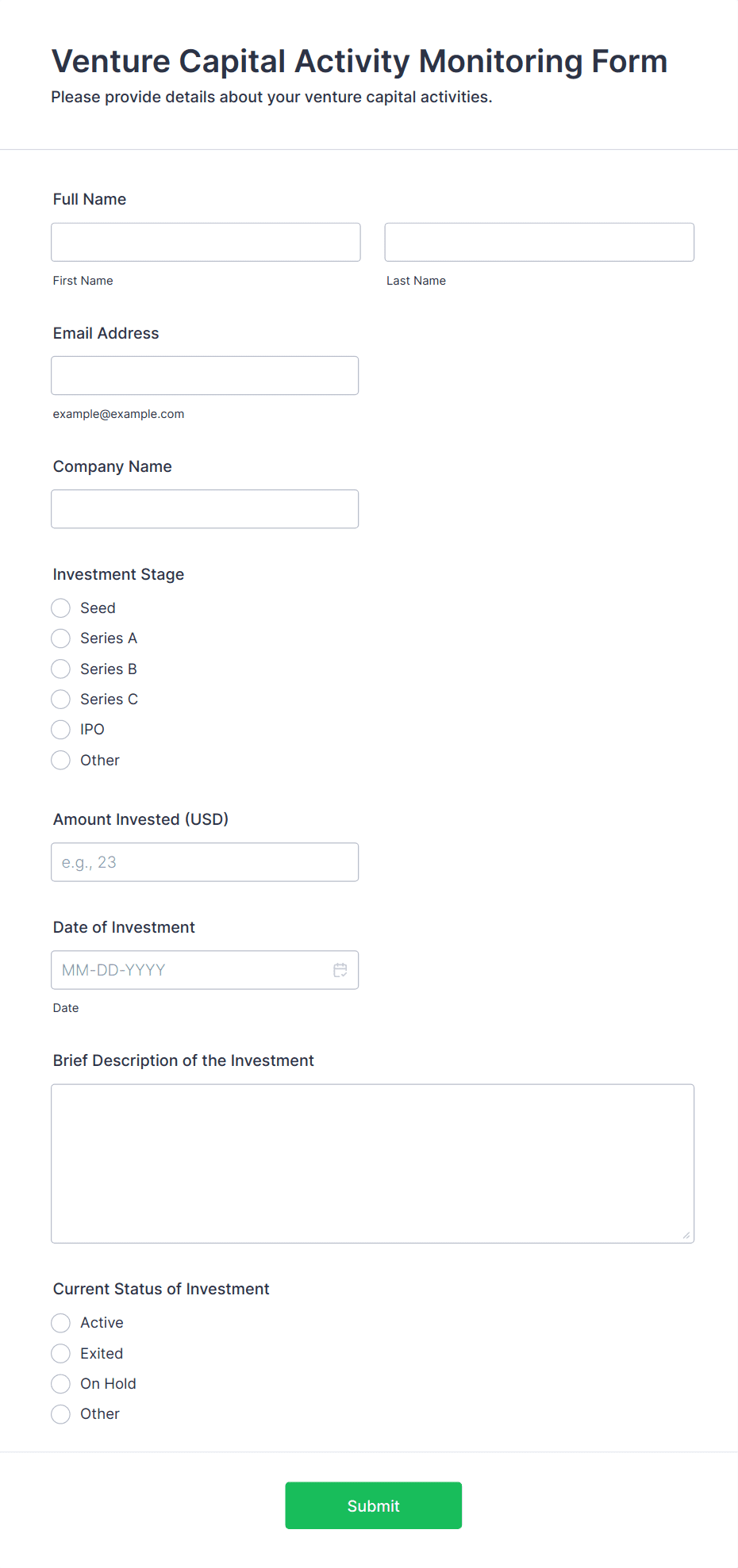Viewport: 738px width, 1568px height.
Task: Open the calendar date picker icon
Action: pyautogui.click(x=340, y=970)
